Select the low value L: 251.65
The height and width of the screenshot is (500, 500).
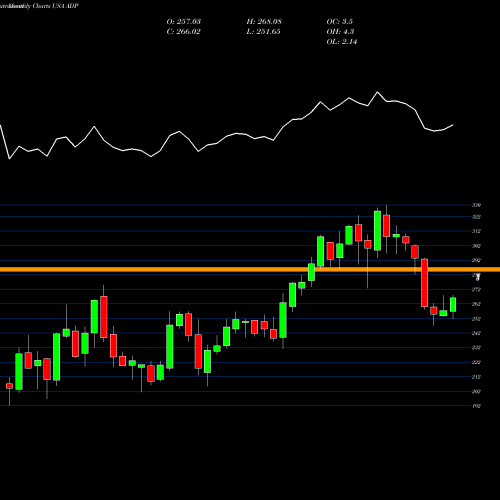coord(263,32)
